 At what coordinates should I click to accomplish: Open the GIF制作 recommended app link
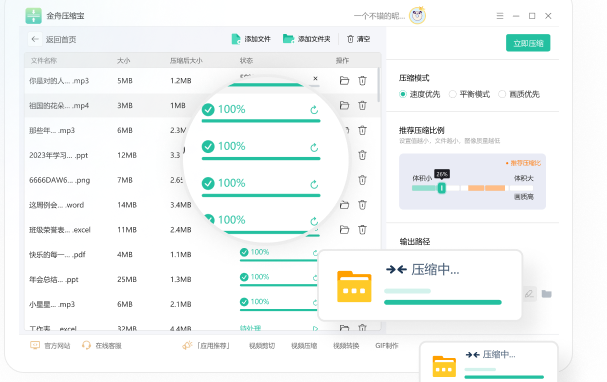tap(387, 346)
